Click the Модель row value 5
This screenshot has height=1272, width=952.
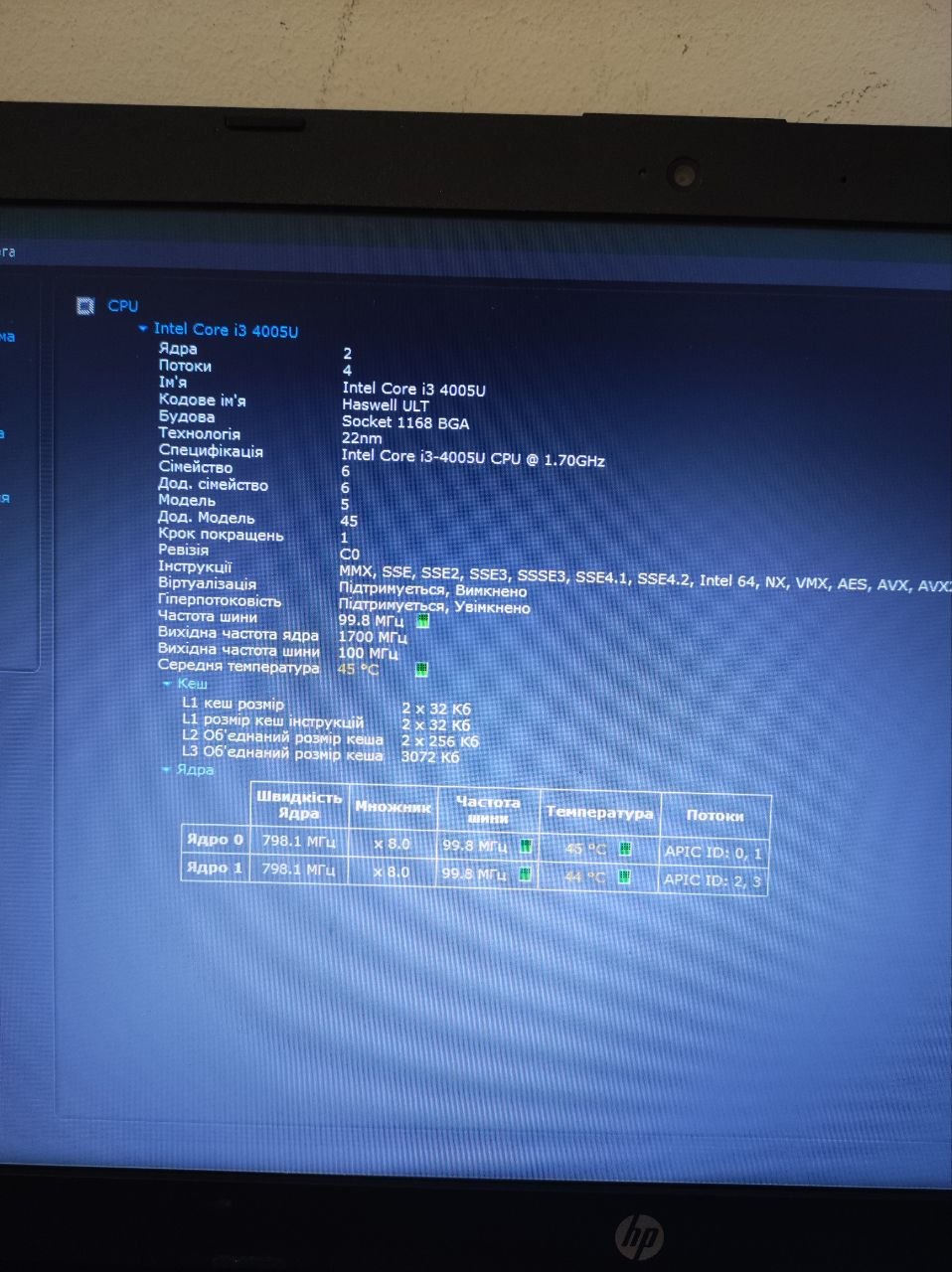pos(345,504)
